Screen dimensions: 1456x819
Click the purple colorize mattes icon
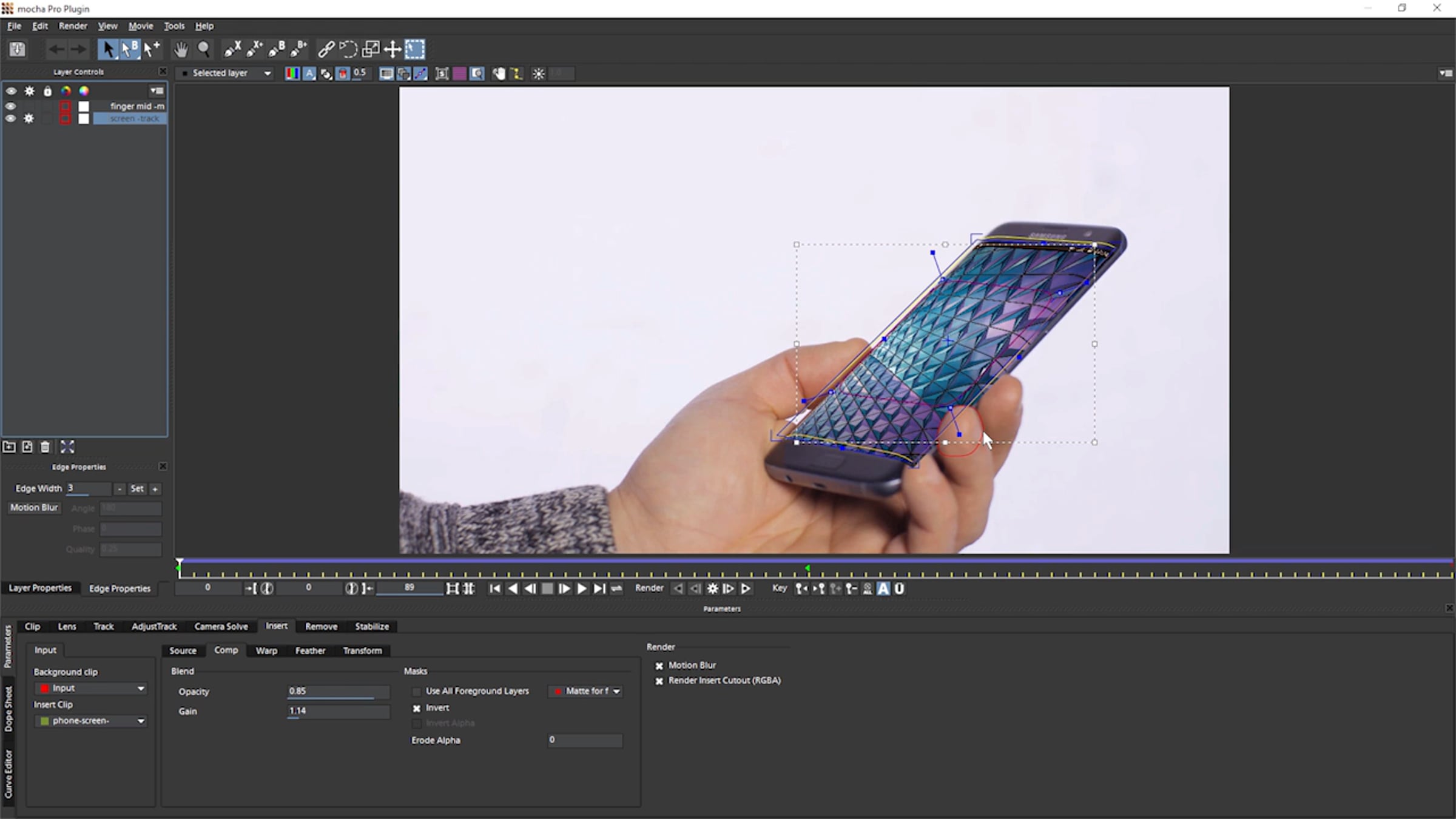460,73
